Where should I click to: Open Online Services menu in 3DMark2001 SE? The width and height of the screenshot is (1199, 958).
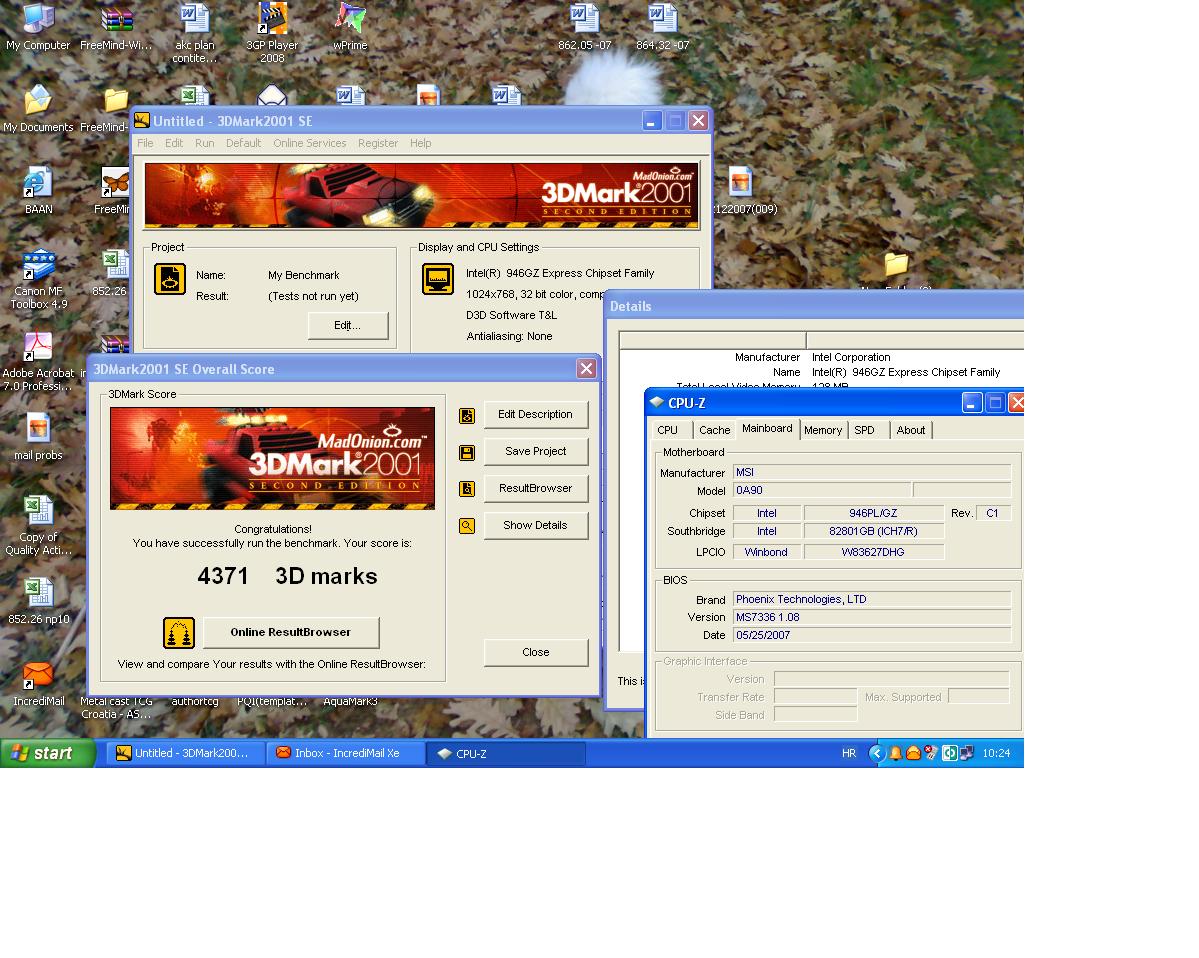(310, 143)
